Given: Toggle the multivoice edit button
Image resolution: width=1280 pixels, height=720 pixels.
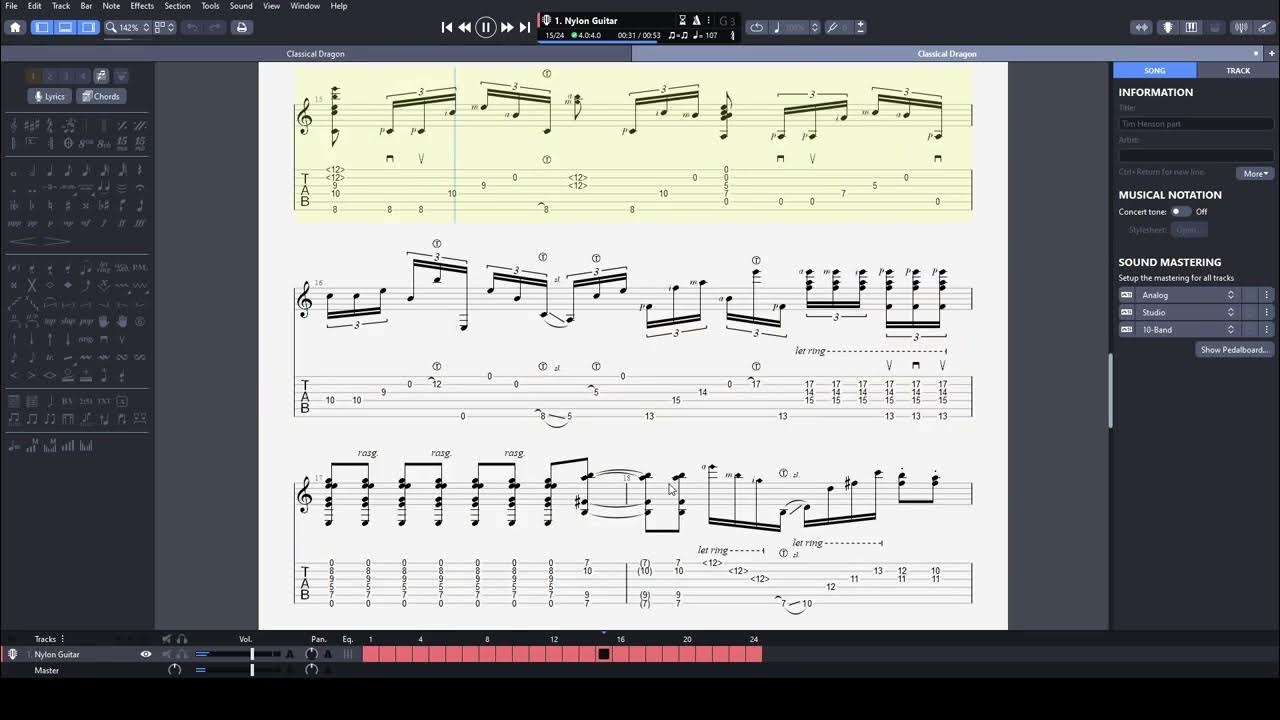Looking at the screenshot, I should click(x=101, y=76).
